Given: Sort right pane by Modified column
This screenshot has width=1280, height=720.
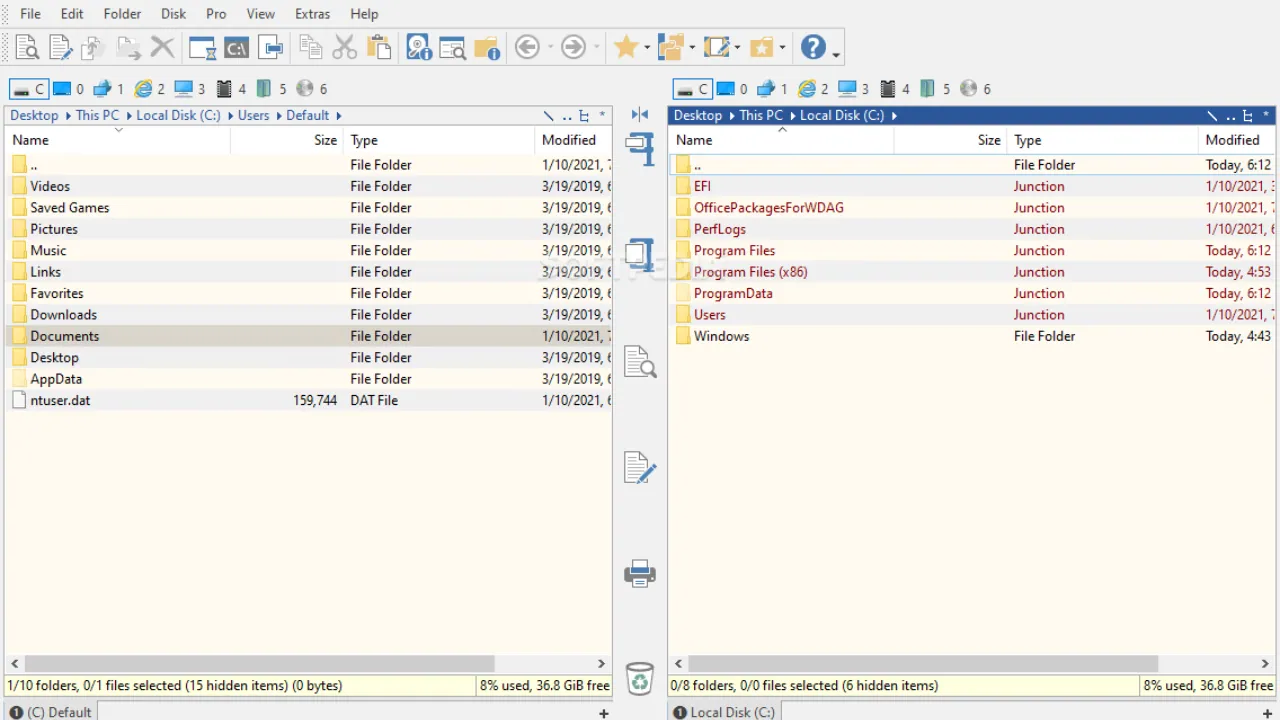Looking at the screenshot, I should [x=1236, y=140].
